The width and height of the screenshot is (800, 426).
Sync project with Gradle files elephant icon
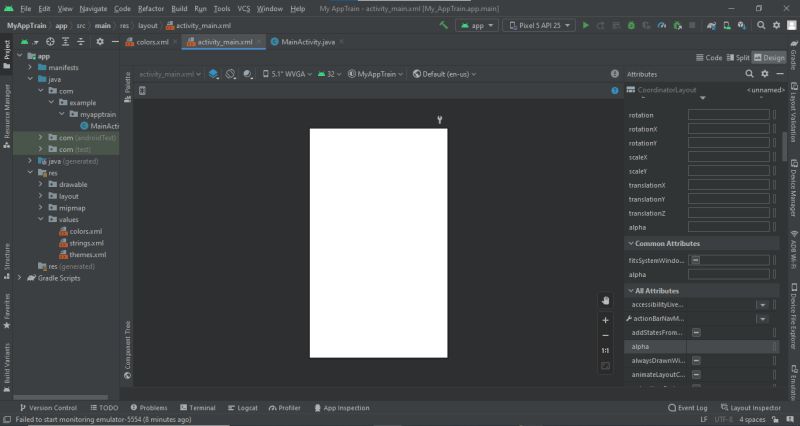[711, 25]
